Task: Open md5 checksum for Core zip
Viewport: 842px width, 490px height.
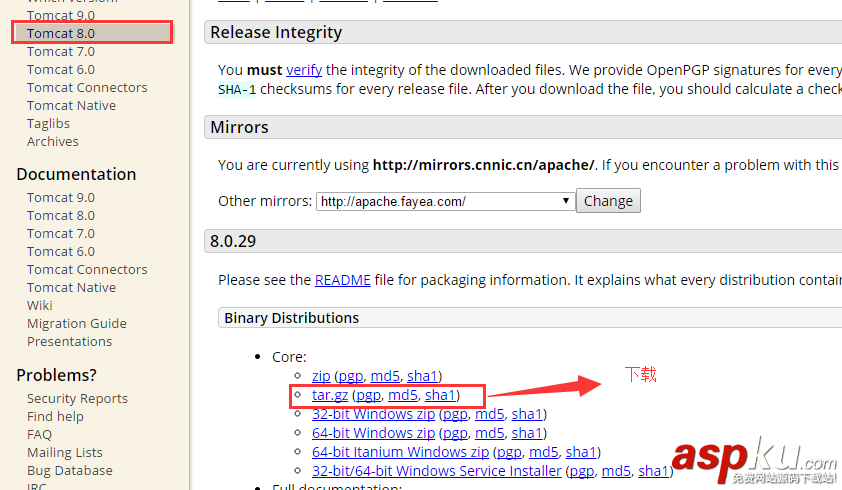Action: pyautogui.click(x=385, y=377)
